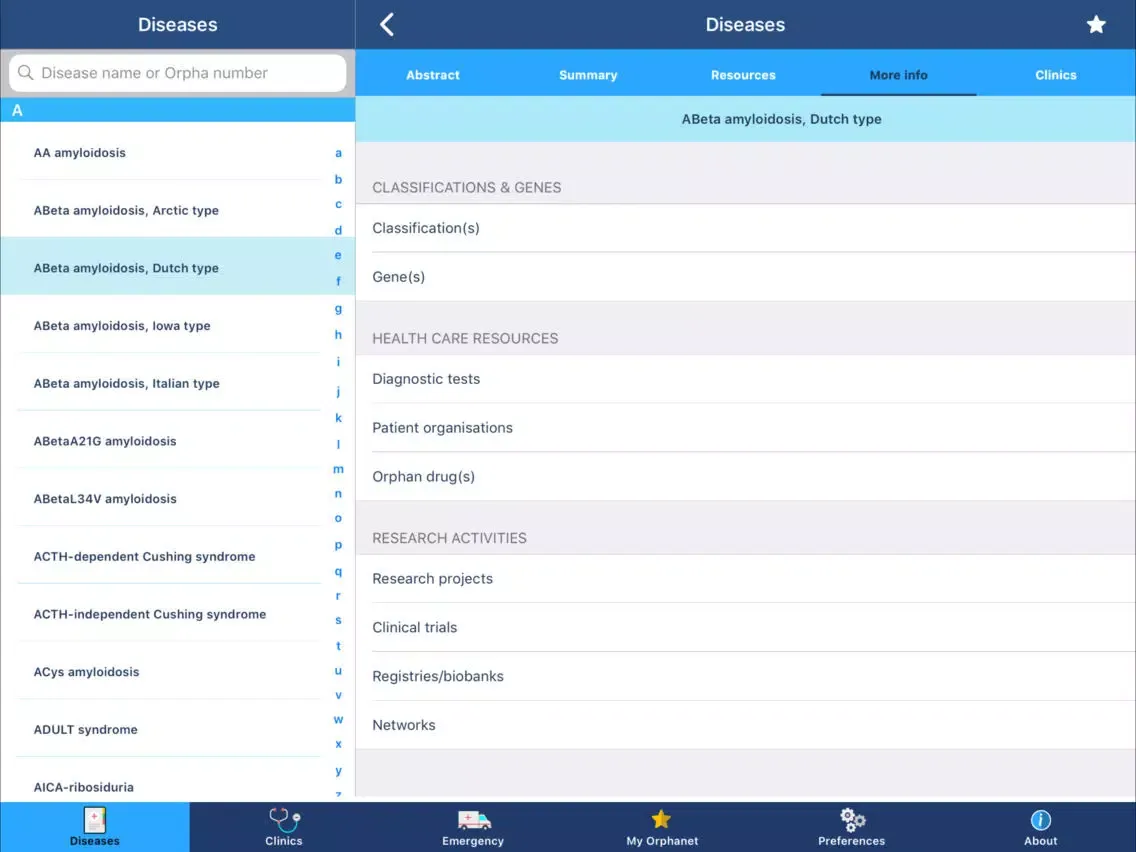Screen dimensions: 1136x852
Task: Select the Clinics tab at top
Action: click(1056, 75)
